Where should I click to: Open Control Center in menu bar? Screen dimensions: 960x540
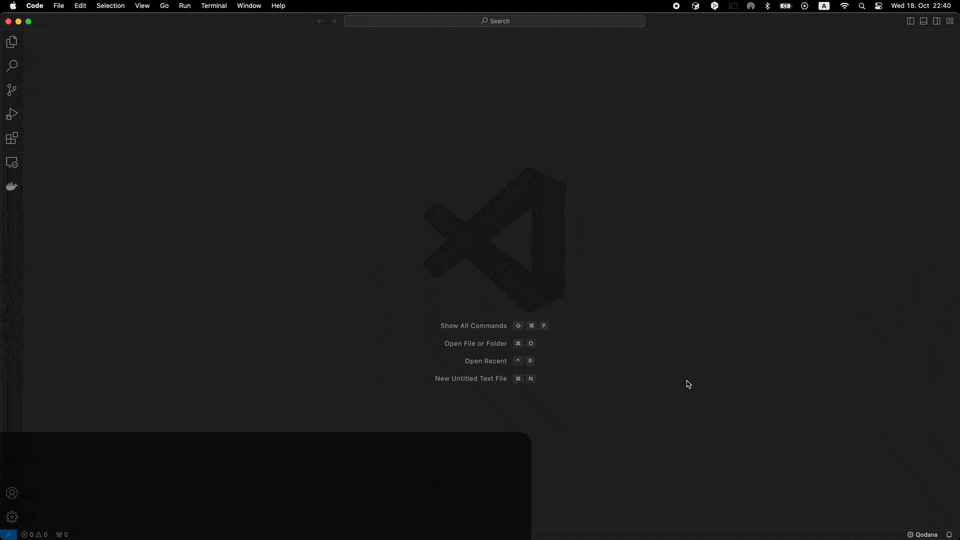(879, 6)
